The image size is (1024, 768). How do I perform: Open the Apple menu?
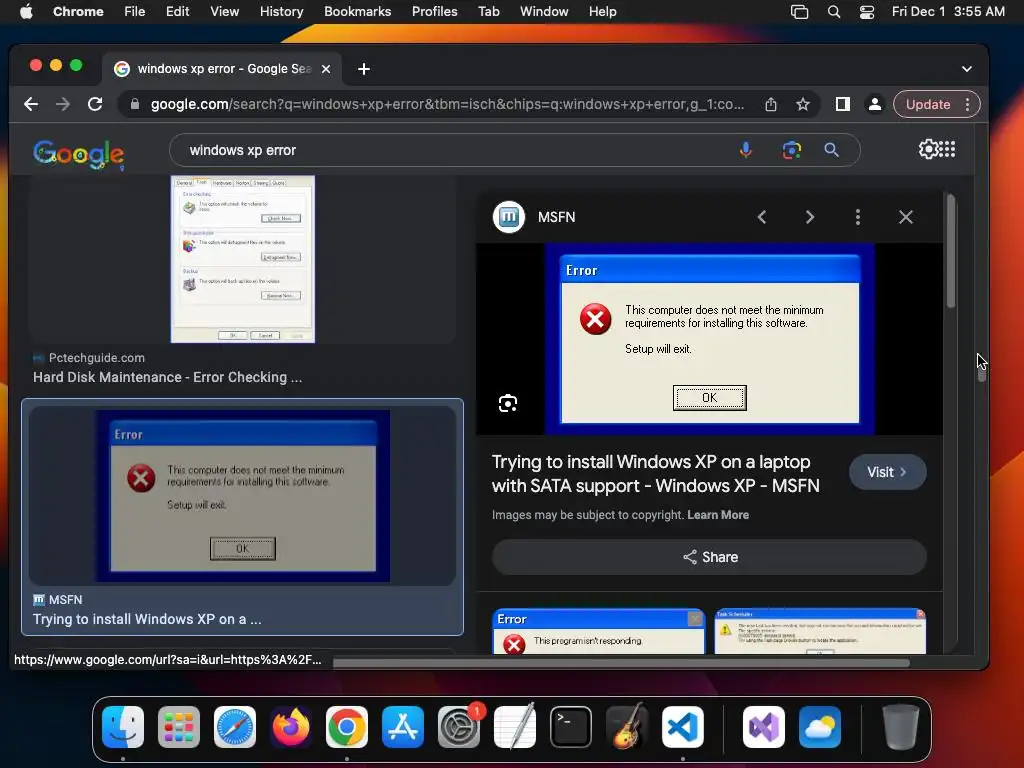click(26, 12)
